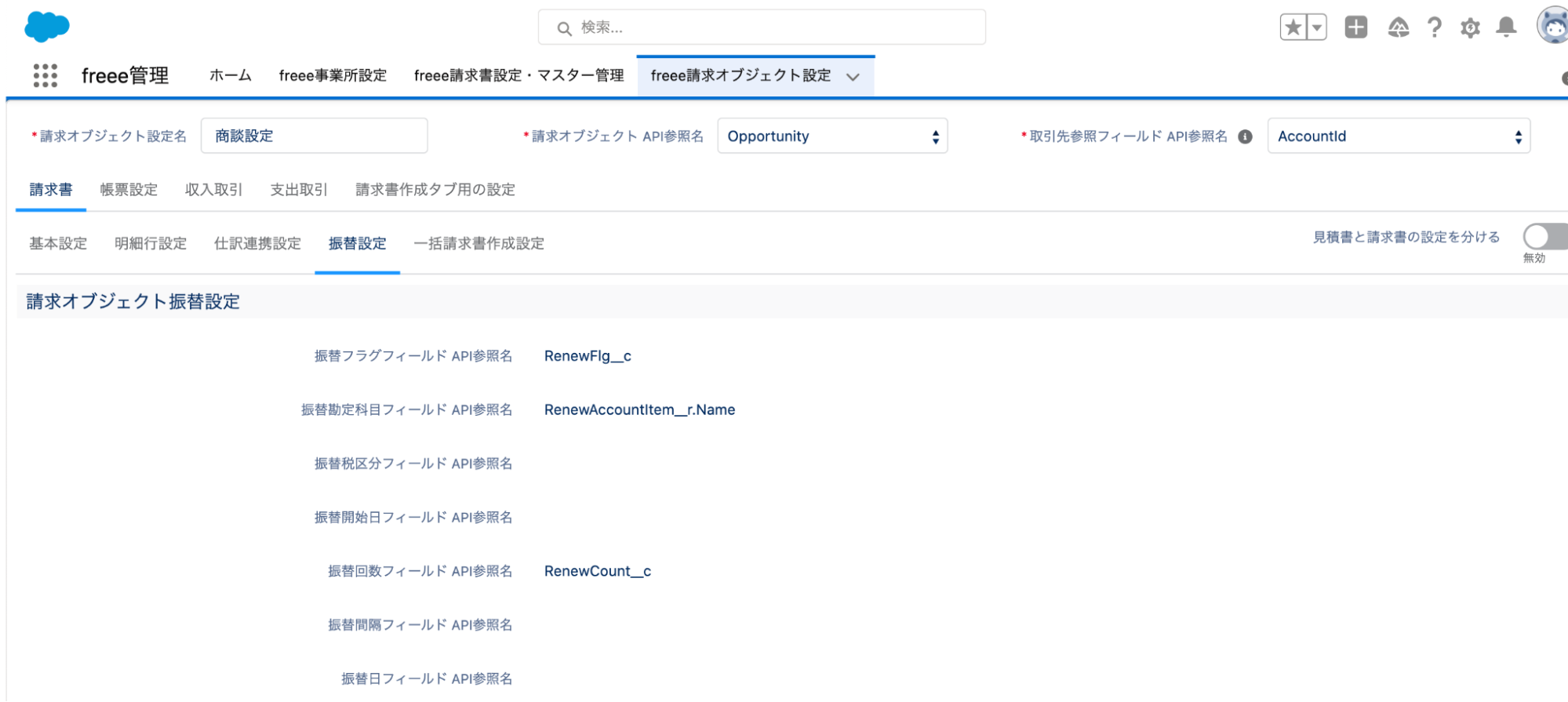Click the favorites star icon

click(x=1293, y=27)
